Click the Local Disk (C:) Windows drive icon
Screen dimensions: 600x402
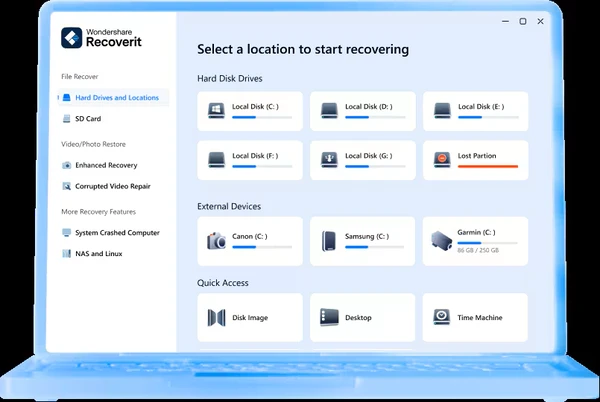pyautogui.click(x=216, y=111)
